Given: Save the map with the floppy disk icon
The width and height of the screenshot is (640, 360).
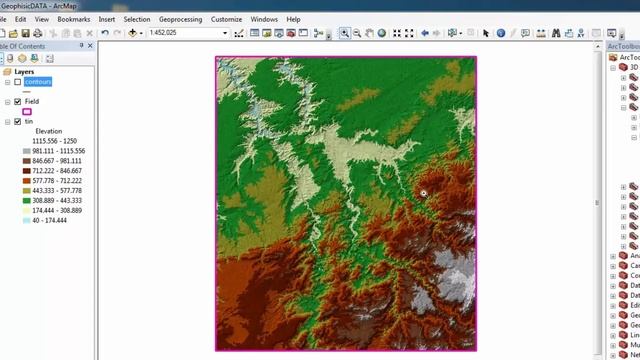Looking at the screenshot, I should click(25, 33).
